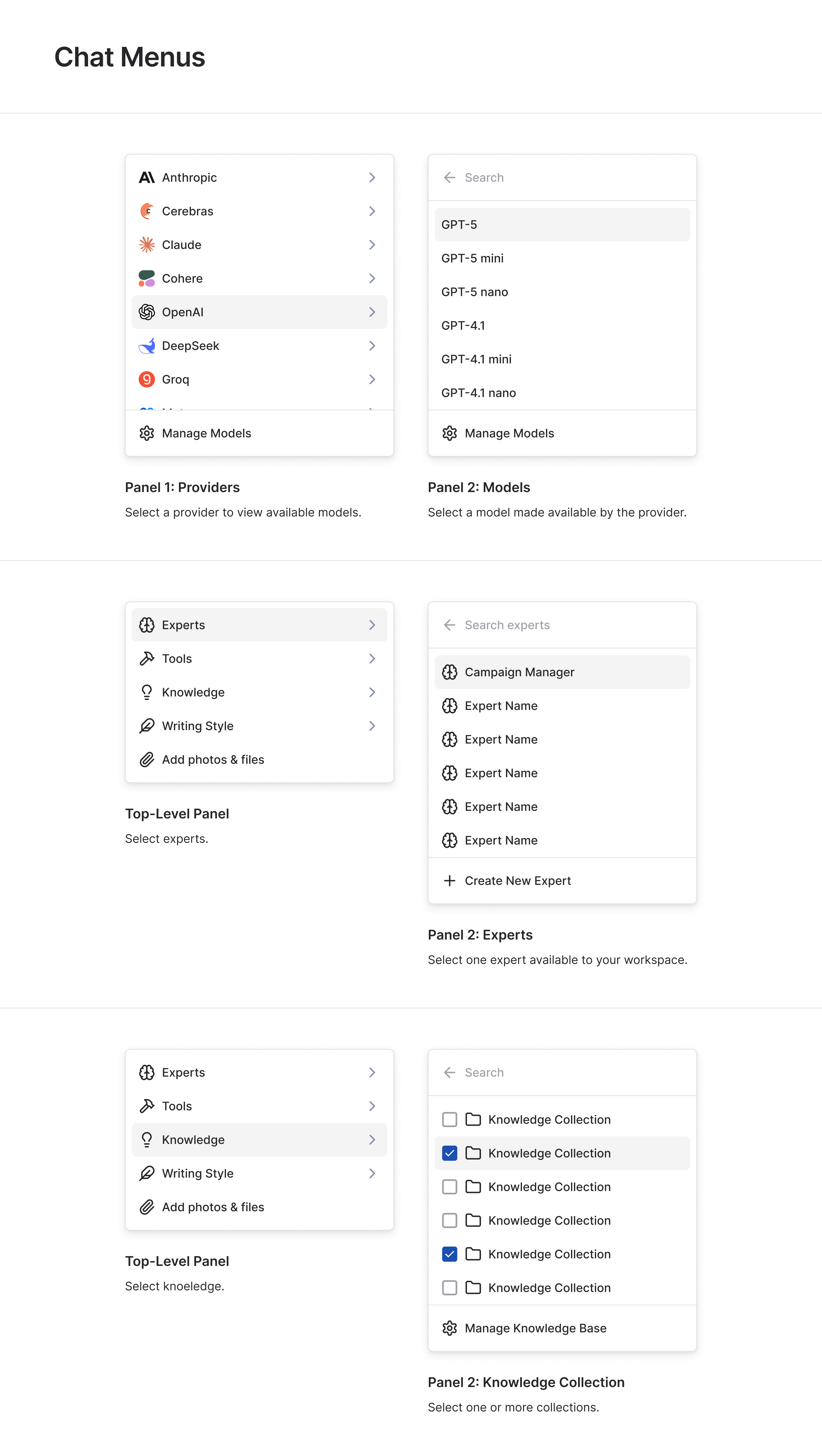Open the Cohere provider chevron
This screenshot has height=1456, width=822.
point(372,278)
